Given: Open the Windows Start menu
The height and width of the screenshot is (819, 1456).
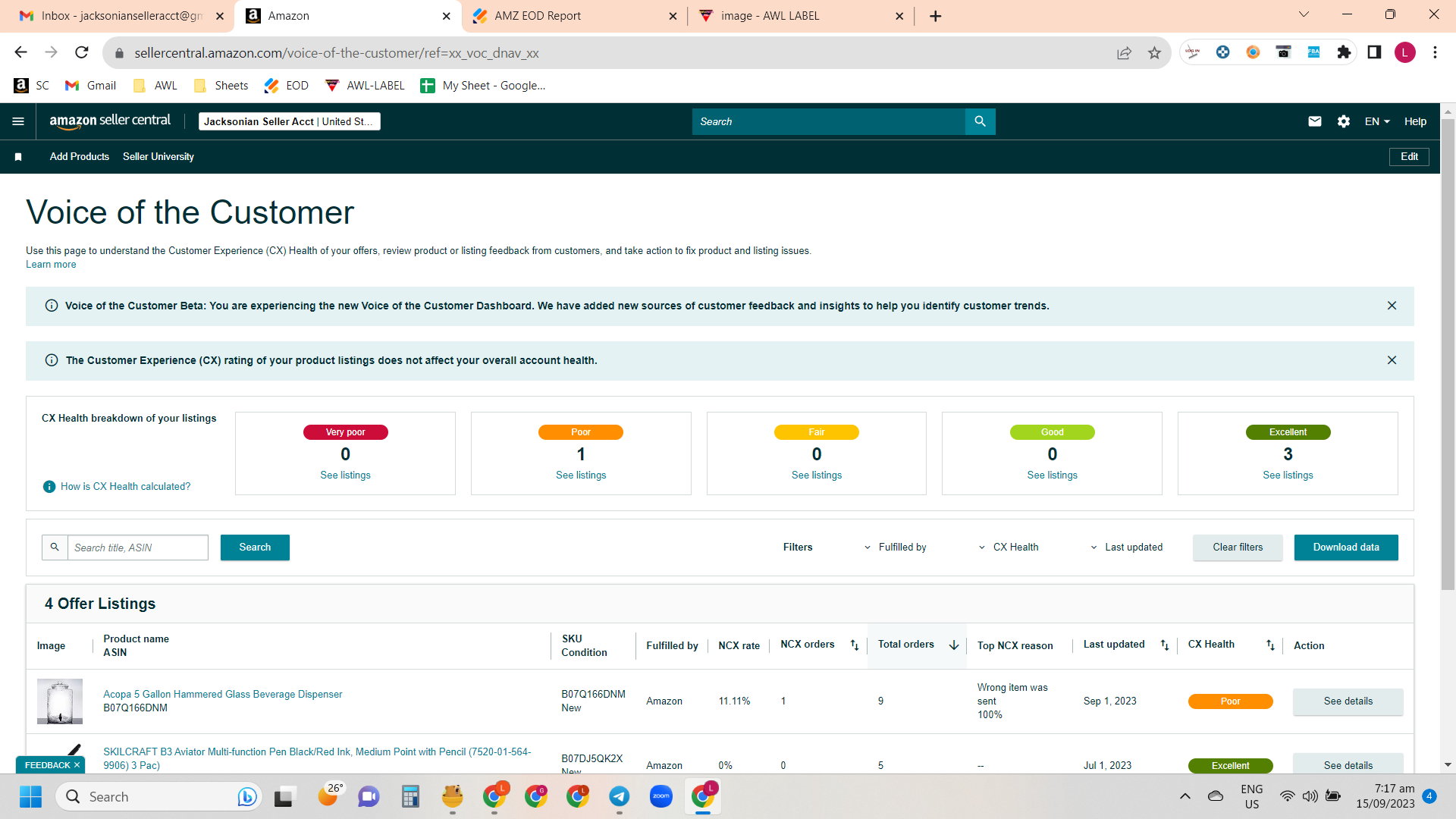Looking at the screenshot, I should pyautogui.click(x=30, y=796).
